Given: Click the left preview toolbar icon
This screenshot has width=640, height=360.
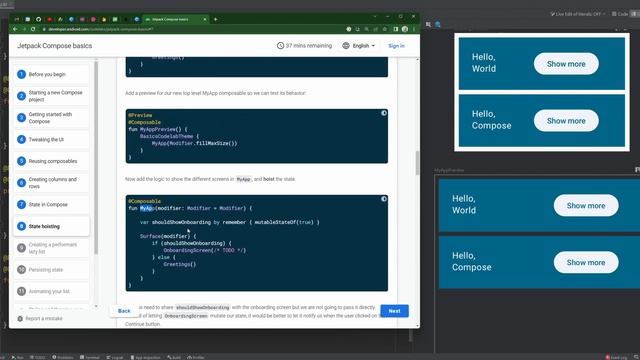Looking at the screenshot, I should click(x=428, y=24).
